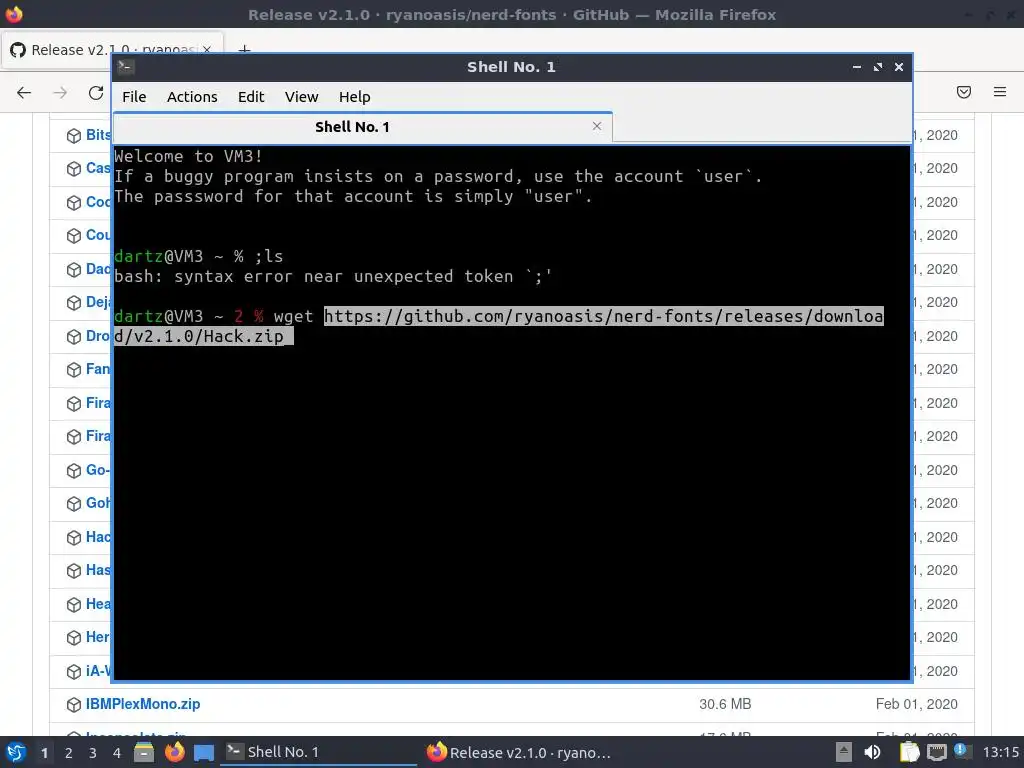Click the package icon for the Dro asset
Viewport: 1024px width, 768px height.
(73, 336)
